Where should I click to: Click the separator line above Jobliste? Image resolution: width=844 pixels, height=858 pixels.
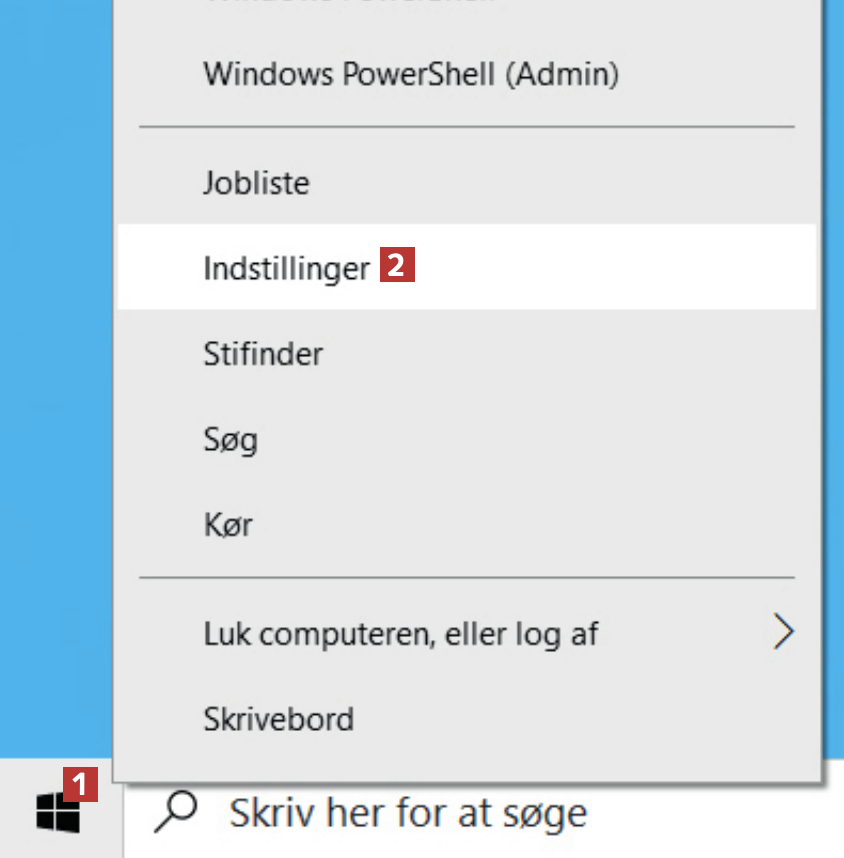pyautogui.click(x=466, y=128)
